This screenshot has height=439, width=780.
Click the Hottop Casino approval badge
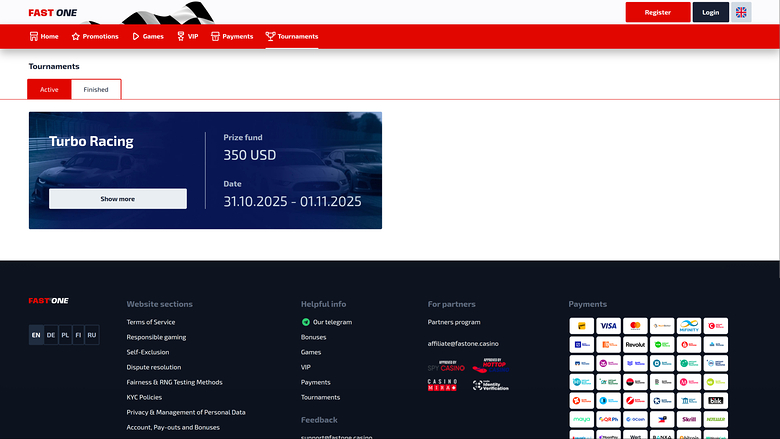pyautogui.click(x=490, y=365)
